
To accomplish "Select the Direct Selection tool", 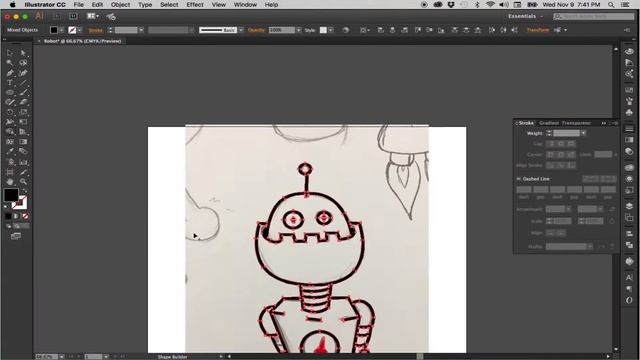I will (x=23, y=53).
